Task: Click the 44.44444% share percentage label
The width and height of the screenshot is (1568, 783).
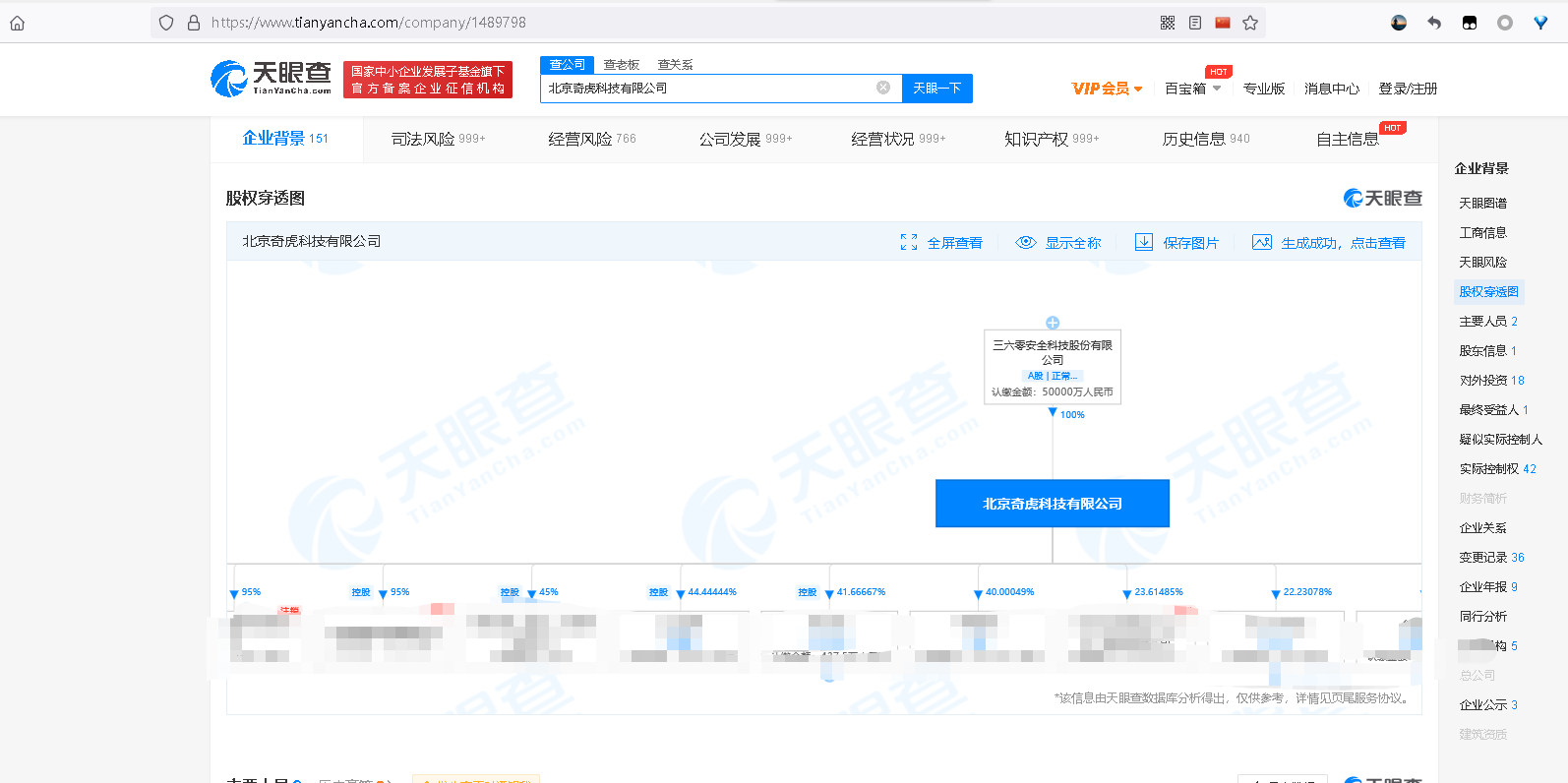Action: tap(712, 592)
